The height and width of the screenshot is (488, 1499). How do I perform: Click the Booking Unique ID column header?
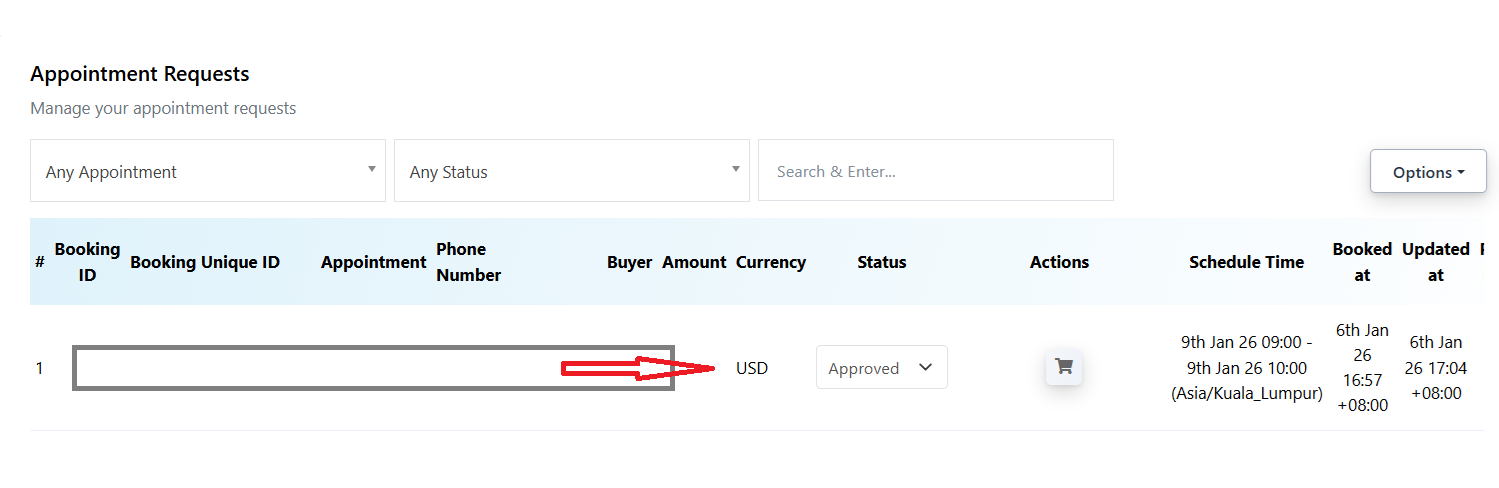(x=205, y=262)
